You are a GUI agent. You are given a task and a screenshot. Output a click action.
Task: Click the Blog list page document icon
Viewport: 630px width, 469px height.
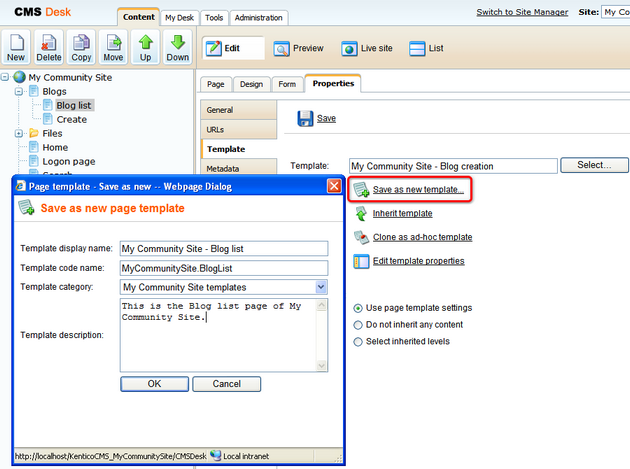click(x=48, y=105)
